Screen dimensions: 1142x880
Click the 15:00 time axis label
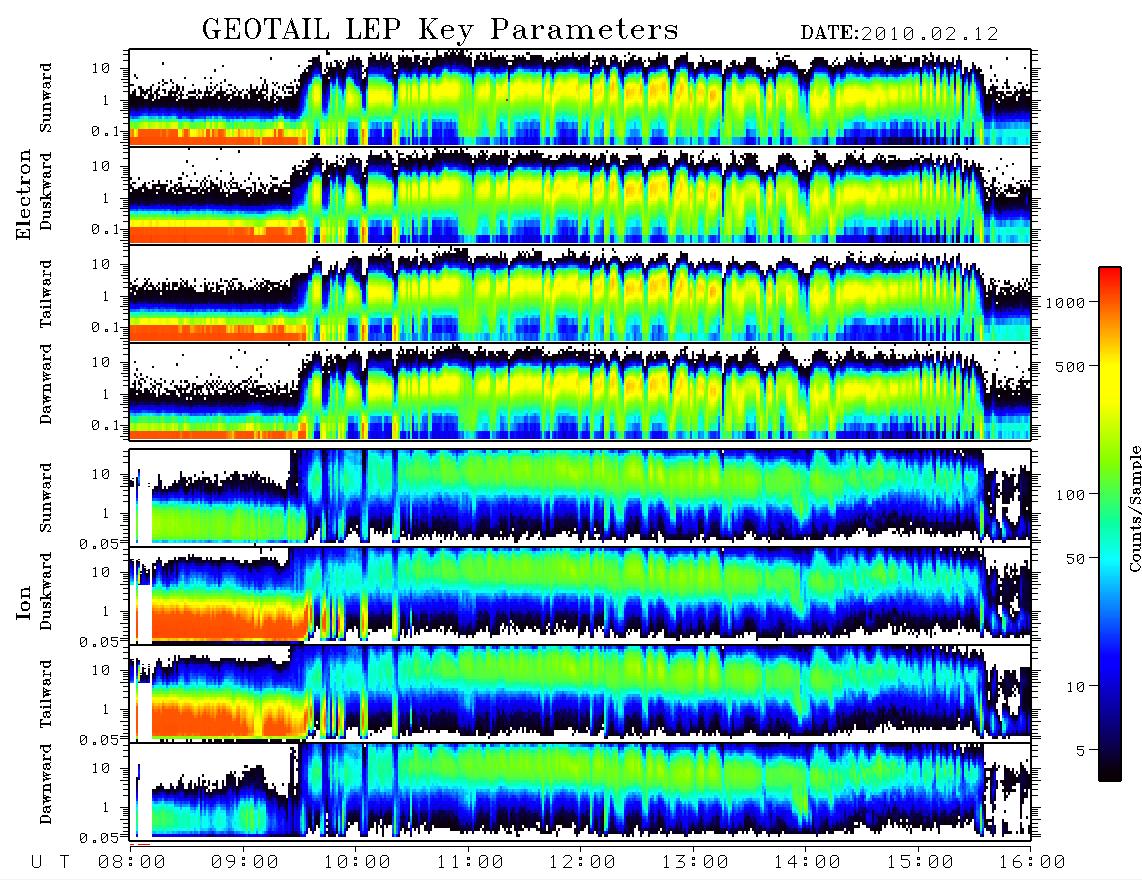[920, 863]
